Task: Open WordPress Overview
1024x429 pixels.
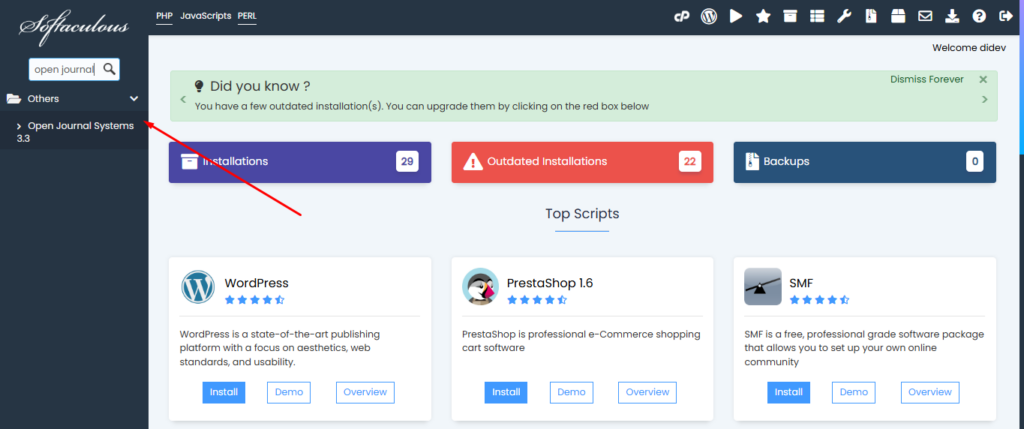Action: tap(365, 392)
